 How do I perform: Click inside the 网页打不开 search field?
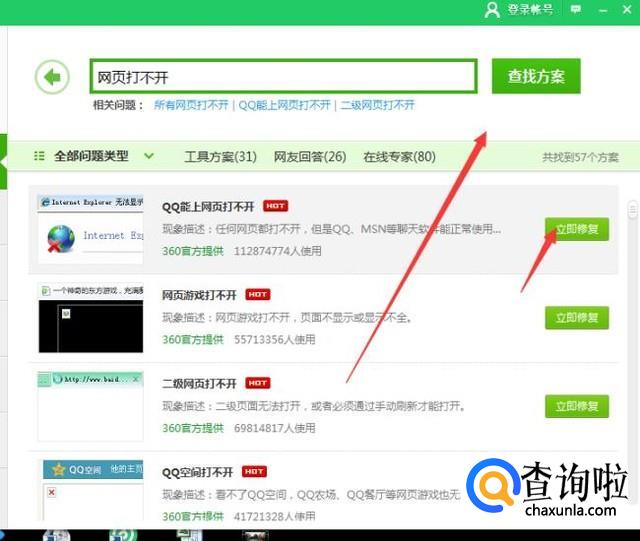tap(283, 76)
